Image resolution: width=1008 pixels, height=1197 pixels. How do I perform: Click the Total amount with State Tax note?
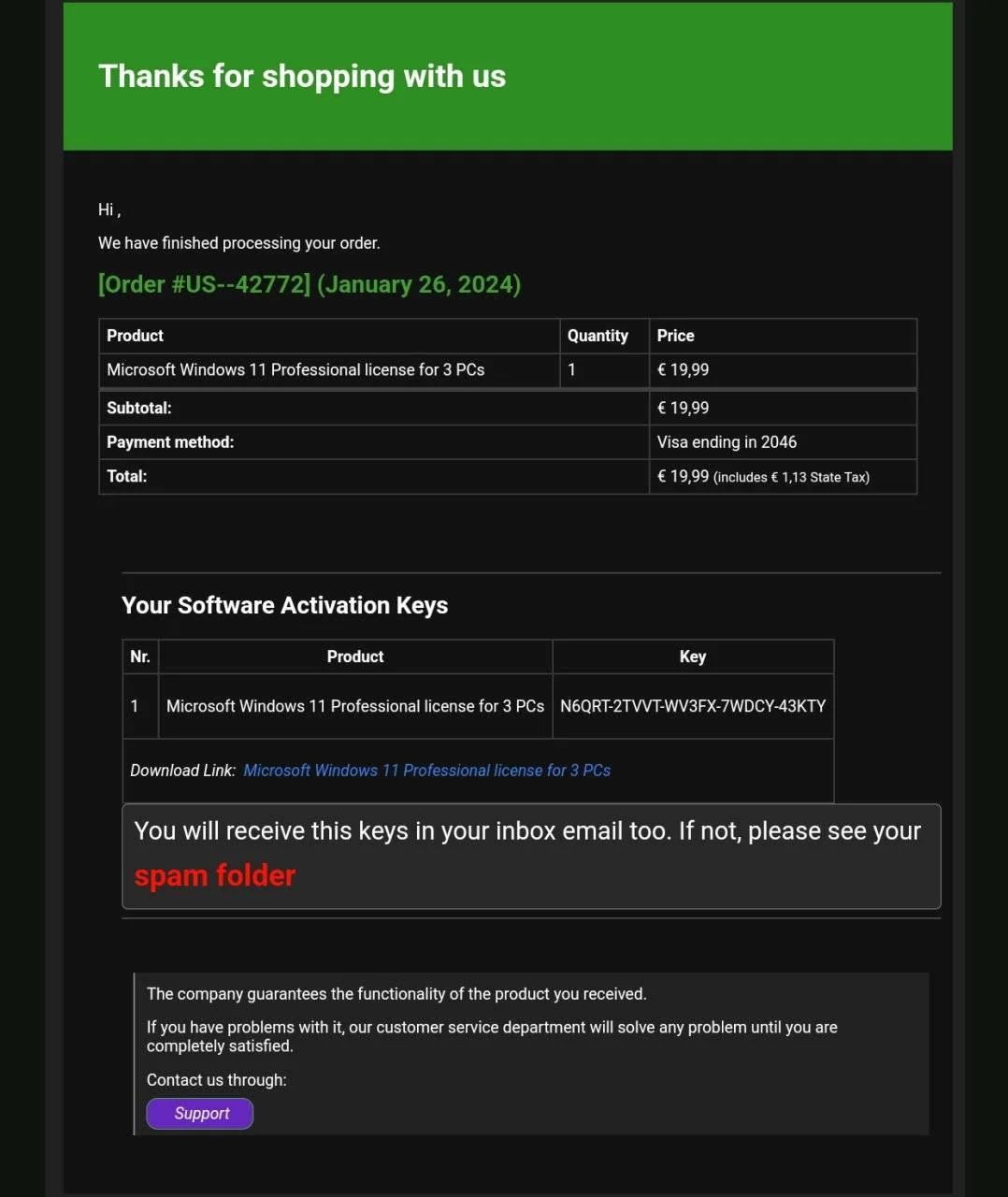point(763,477)
